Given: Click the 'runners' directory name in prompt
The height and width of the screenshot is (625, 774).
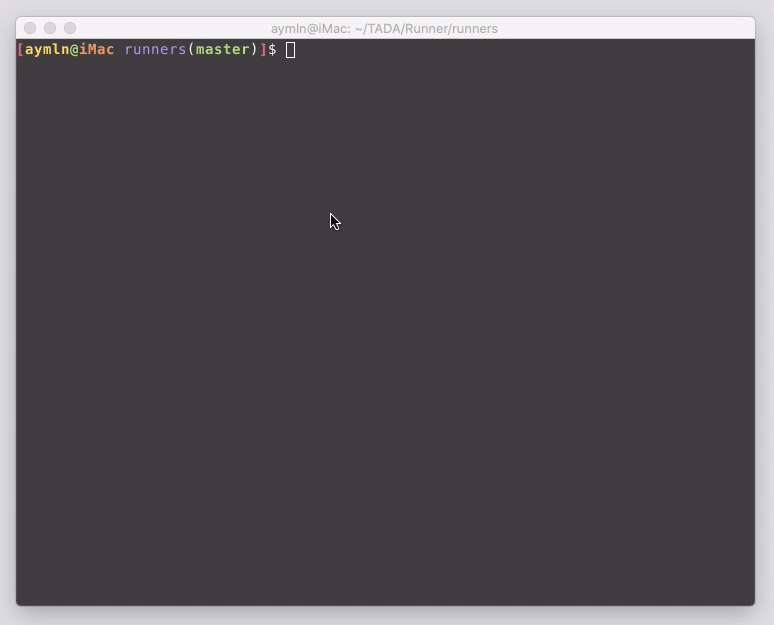Looking at the screenshot, I should (x=155, y=49).
